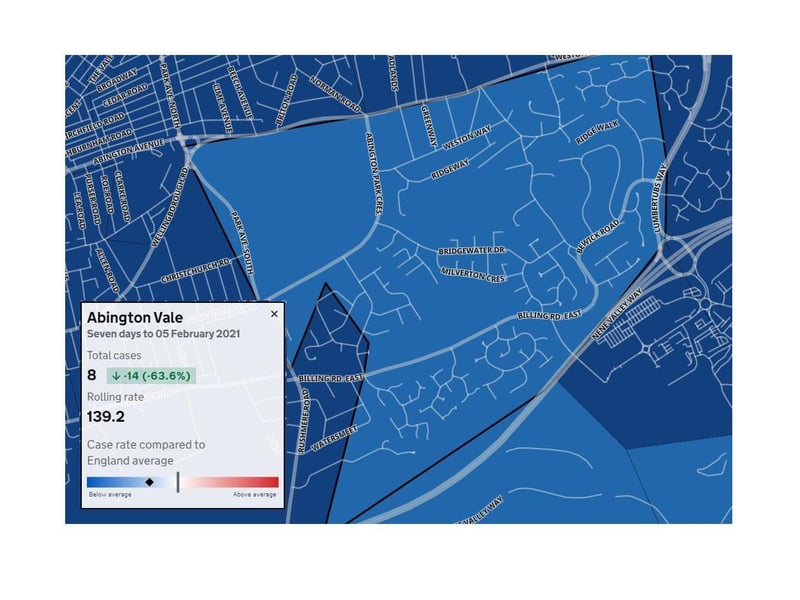Click the Weston Way street label

[466, 138]
